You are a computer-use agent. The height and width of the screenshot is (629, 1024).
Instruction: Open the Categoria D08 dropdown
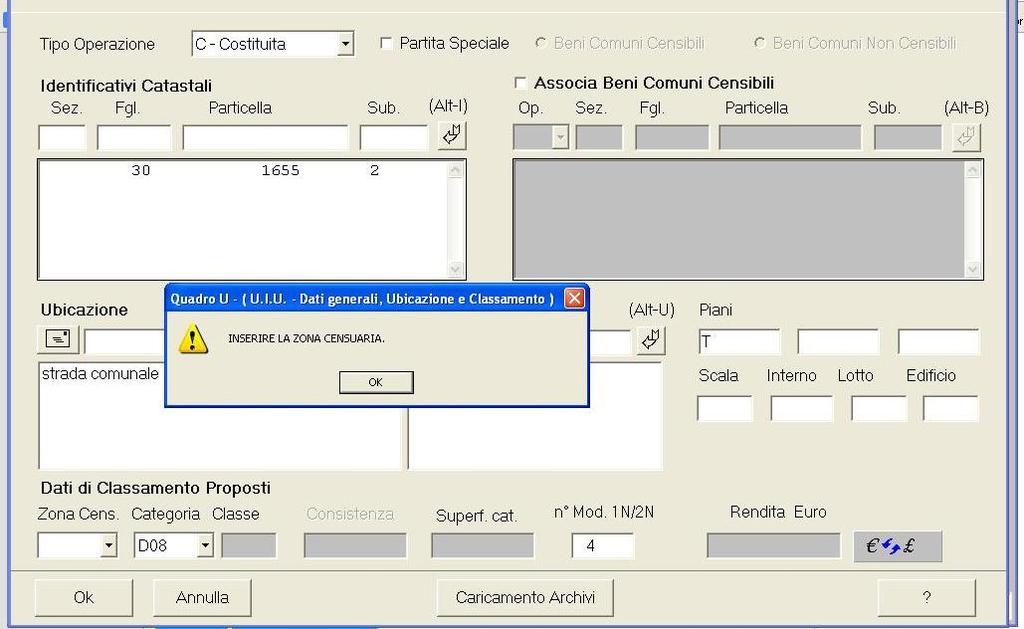[x=205, y=546]
